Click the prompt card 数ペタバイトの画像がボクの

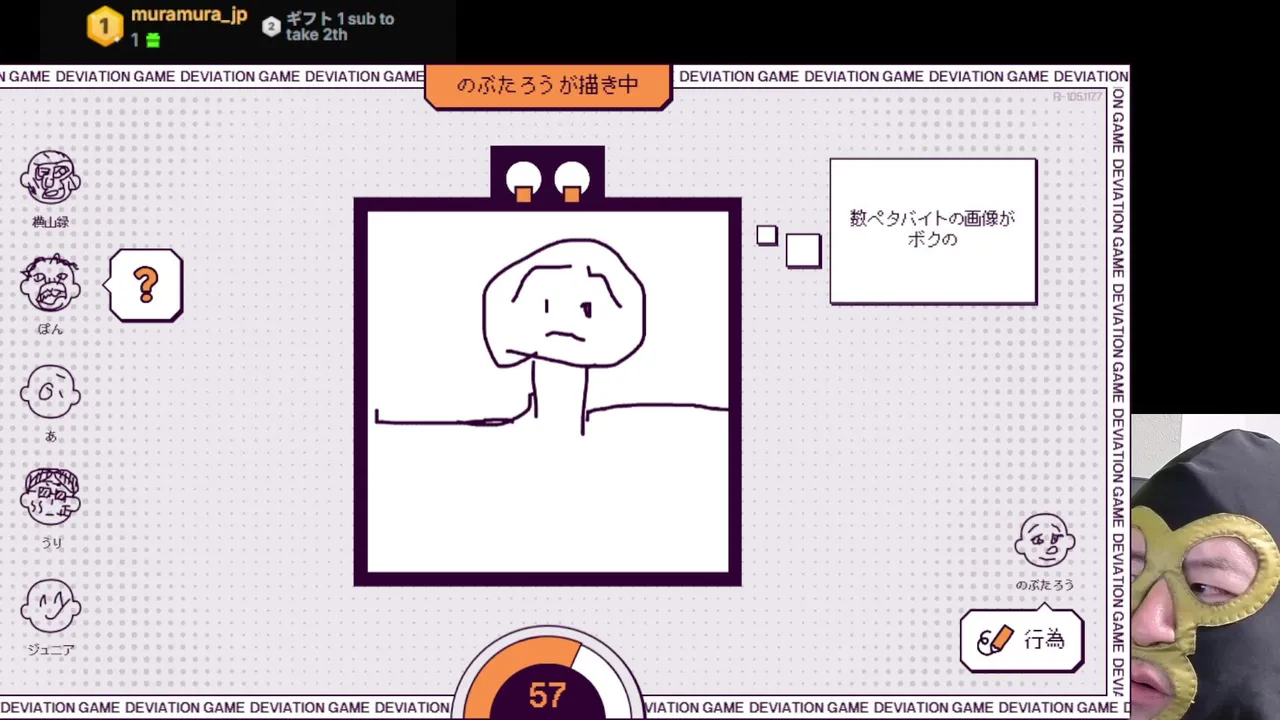tap(933, 231)
